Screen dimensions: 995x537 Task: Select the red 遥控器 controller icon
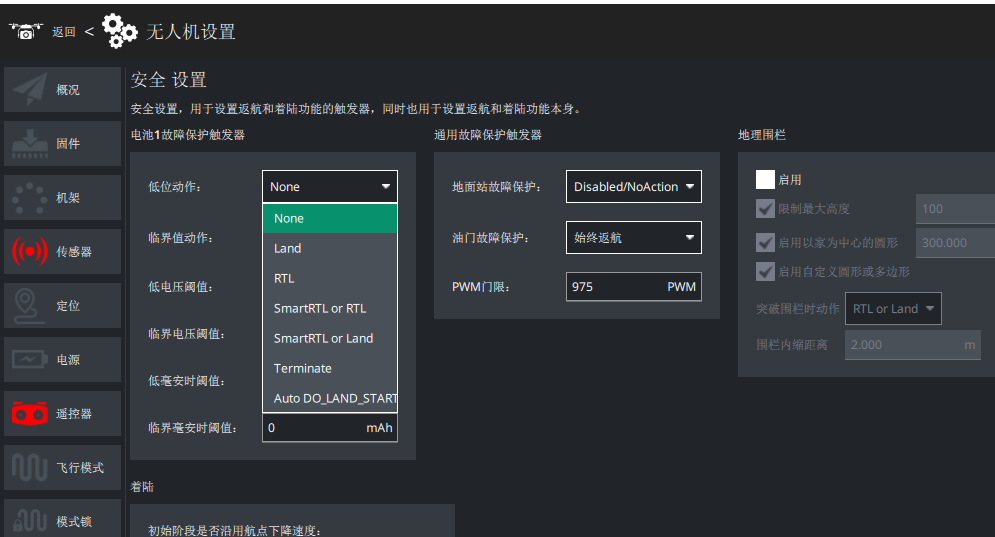pos(29,414)
